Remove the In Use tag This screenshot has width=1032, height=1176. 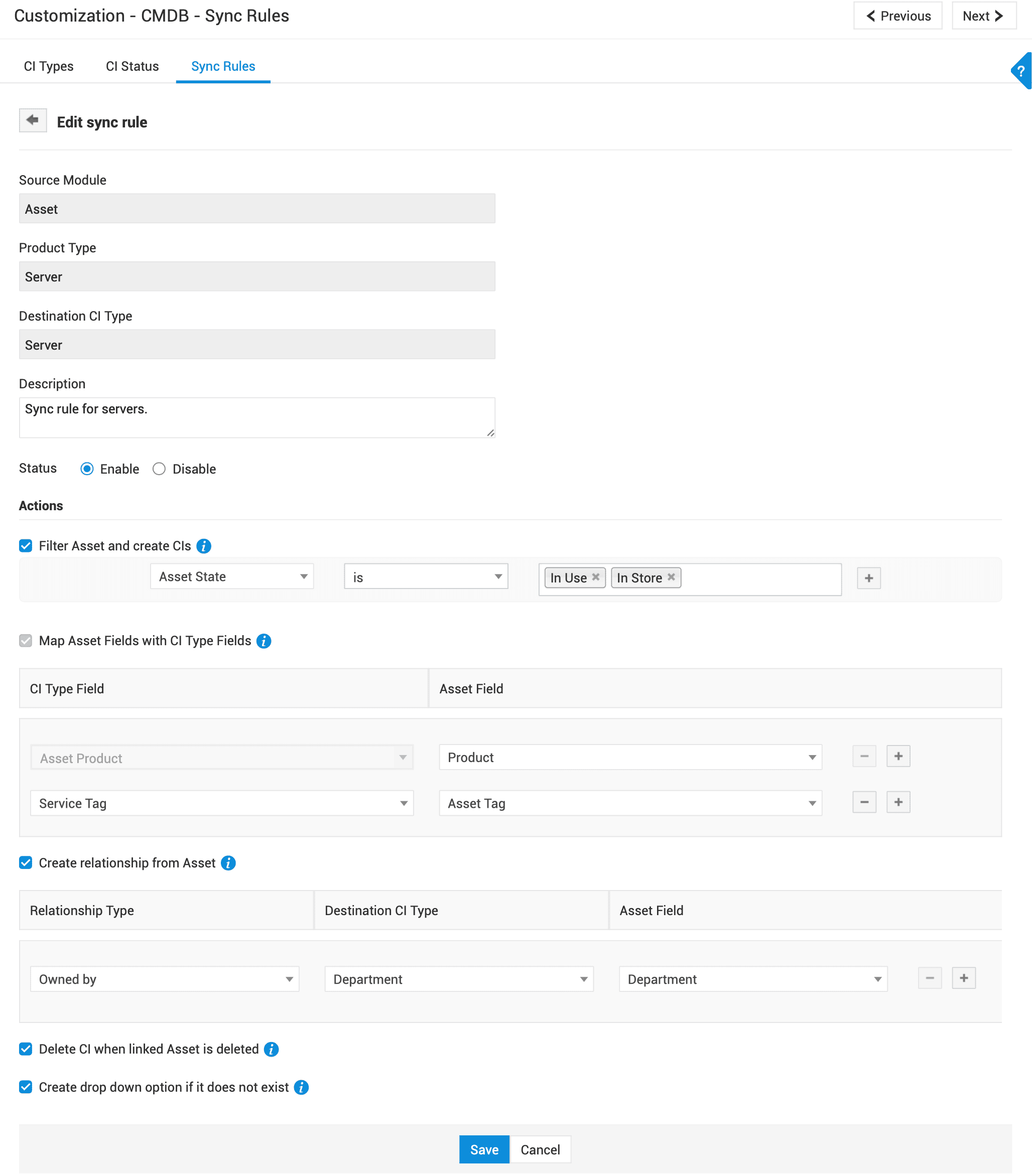[596, 576]
